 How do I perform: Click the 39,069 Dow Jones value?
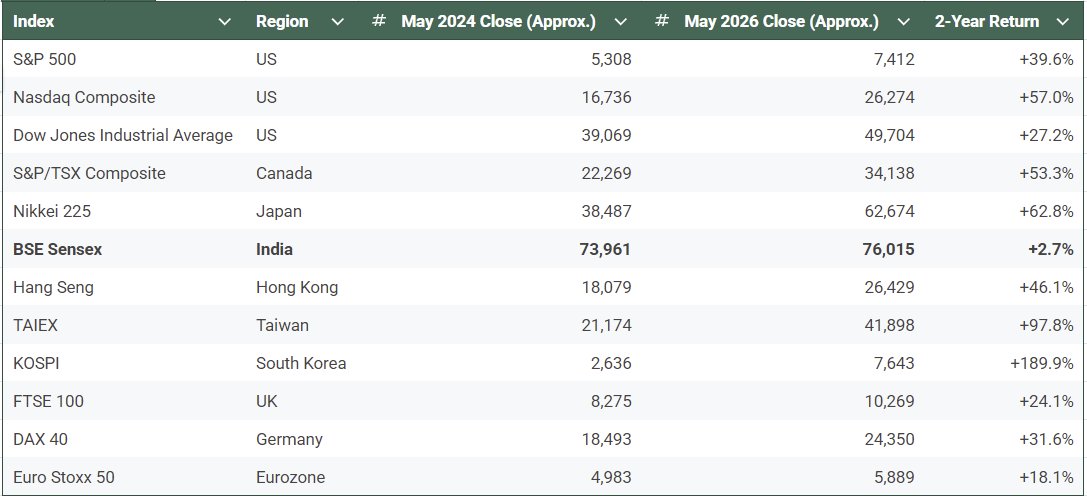[x=607, y=135]
